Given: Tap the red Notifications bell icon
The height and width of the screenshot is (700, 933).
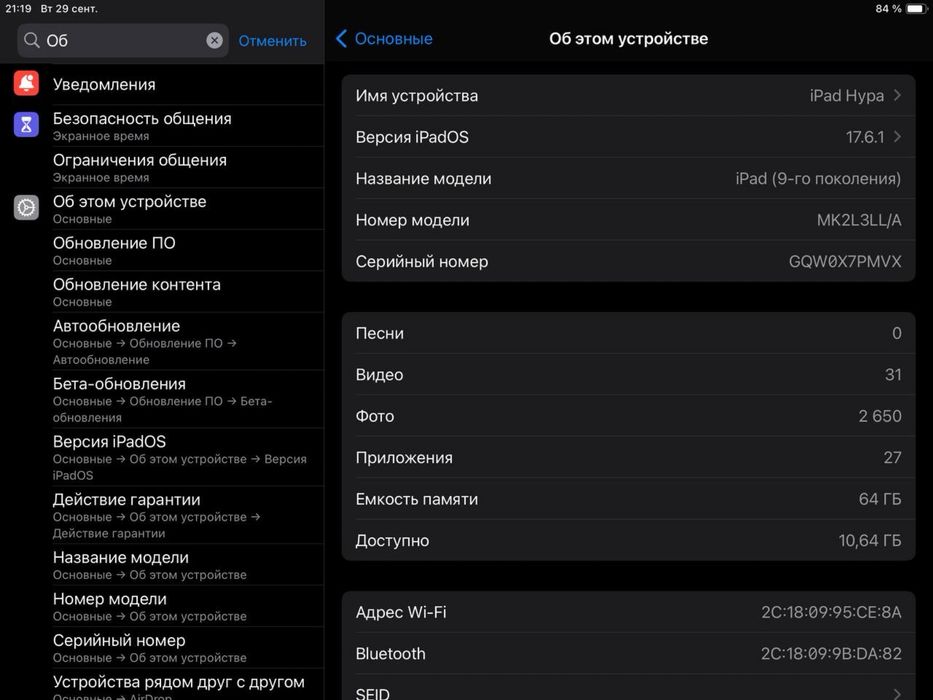Looking at the screenshot, I should pos(26,83).
